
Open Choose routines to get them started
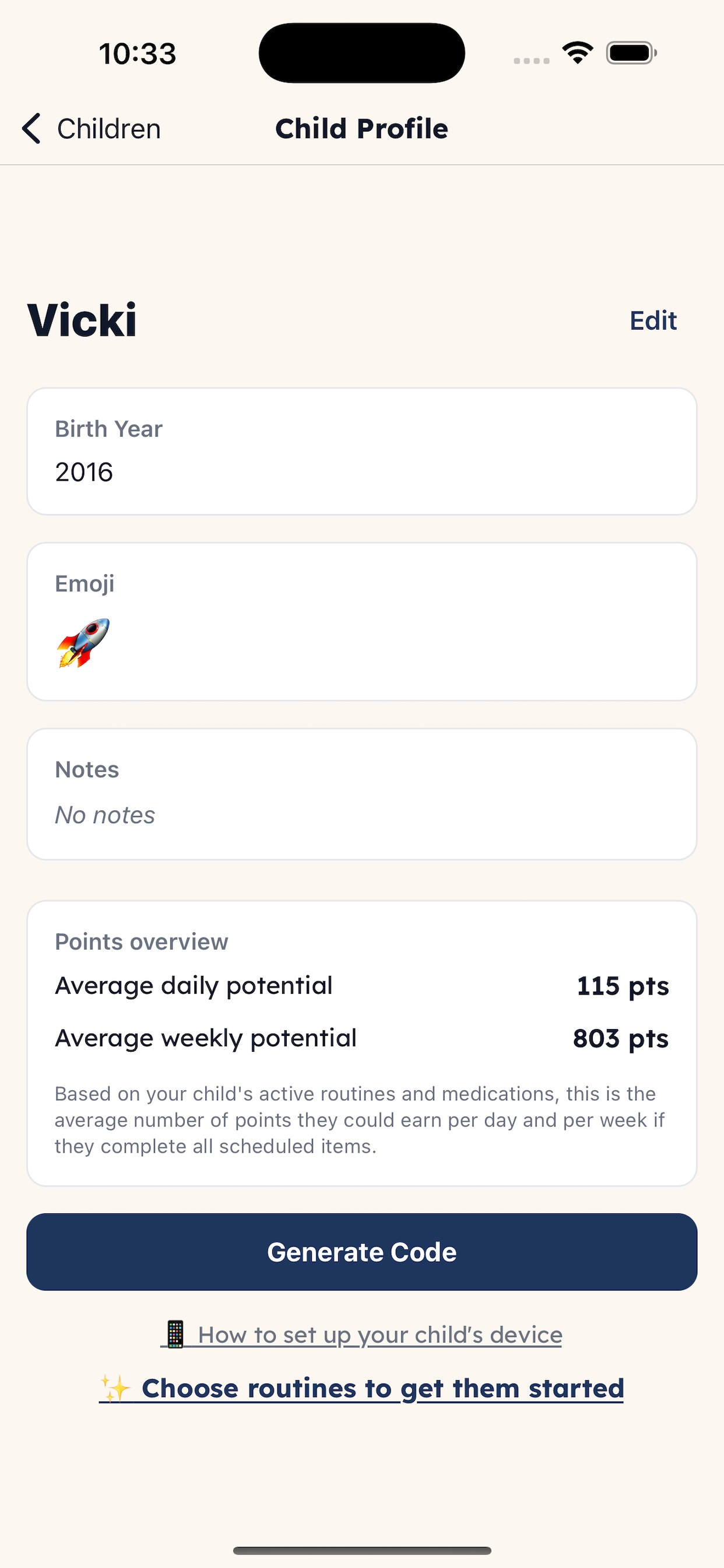pos(382,1388)
